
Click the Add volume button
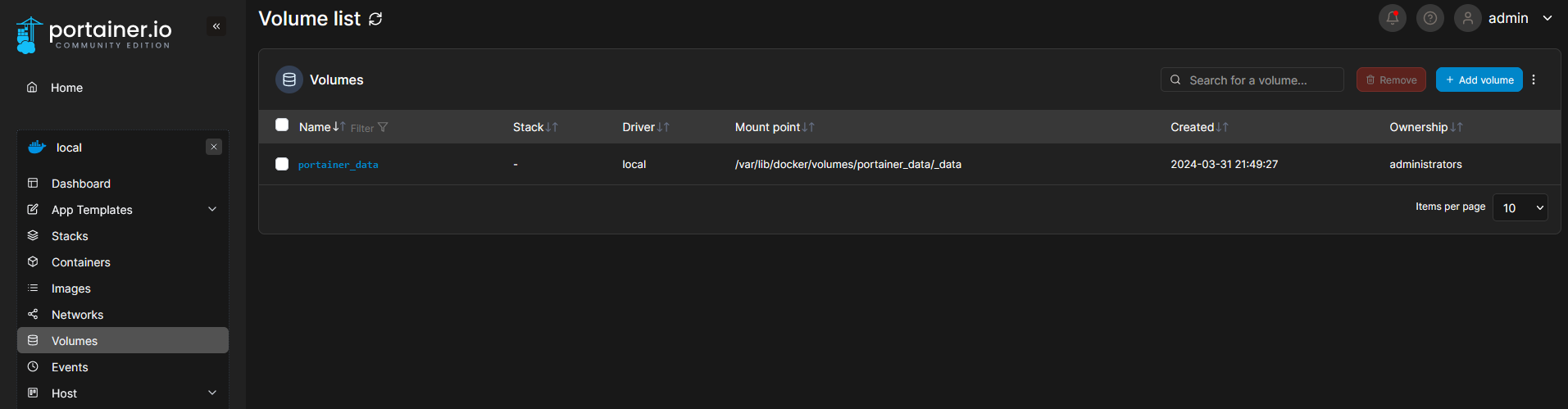coord(1479,80)
